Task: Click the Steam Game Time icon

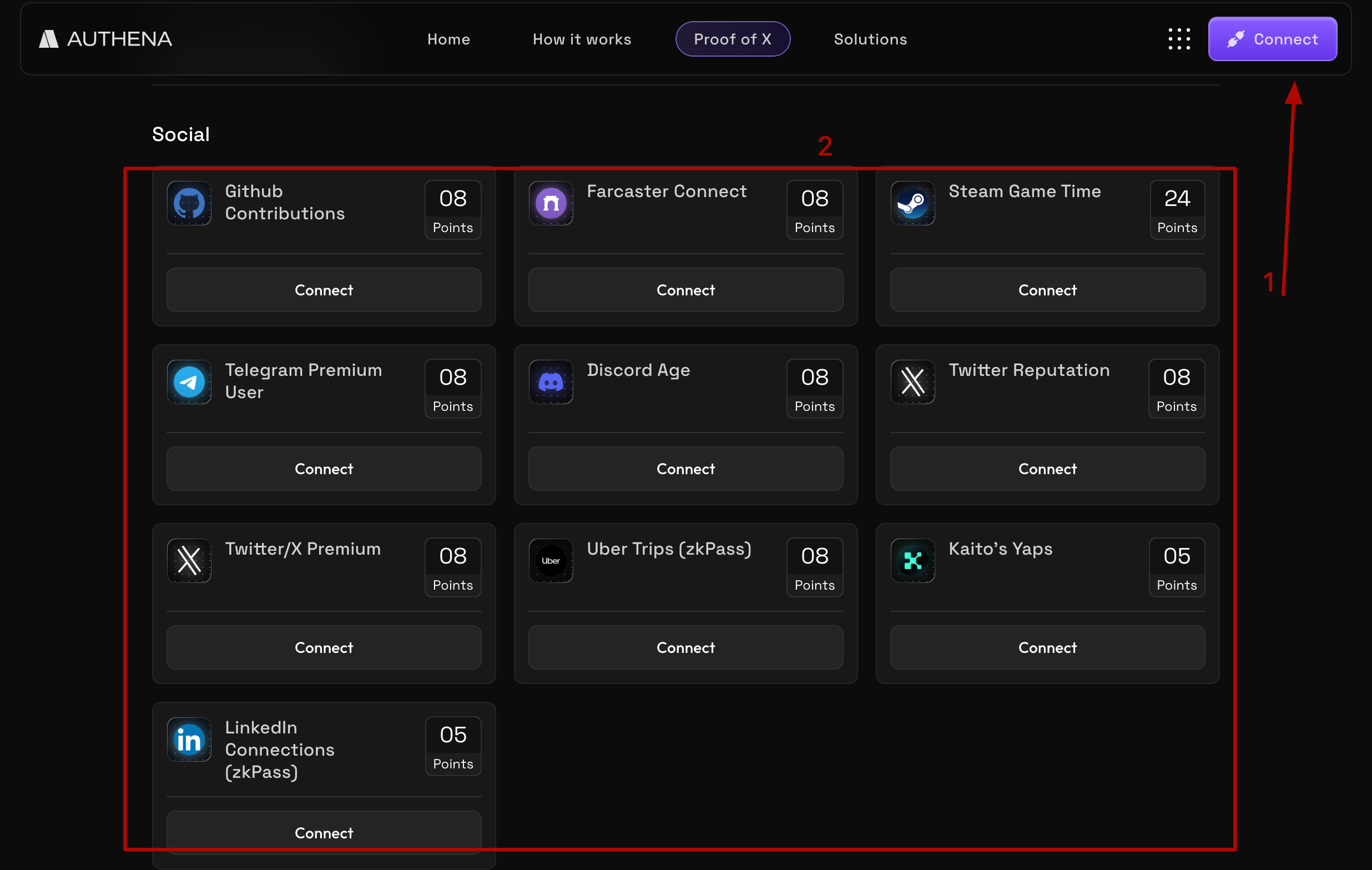Action: (912, 204)
